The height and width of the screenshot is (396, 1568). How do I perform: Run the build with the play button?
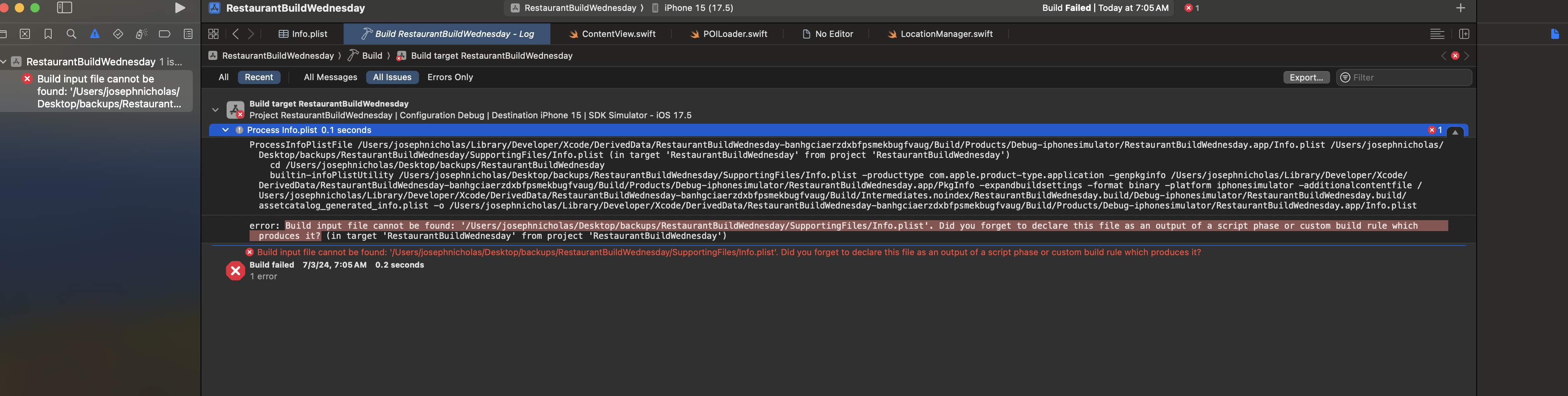coord(180,8)
